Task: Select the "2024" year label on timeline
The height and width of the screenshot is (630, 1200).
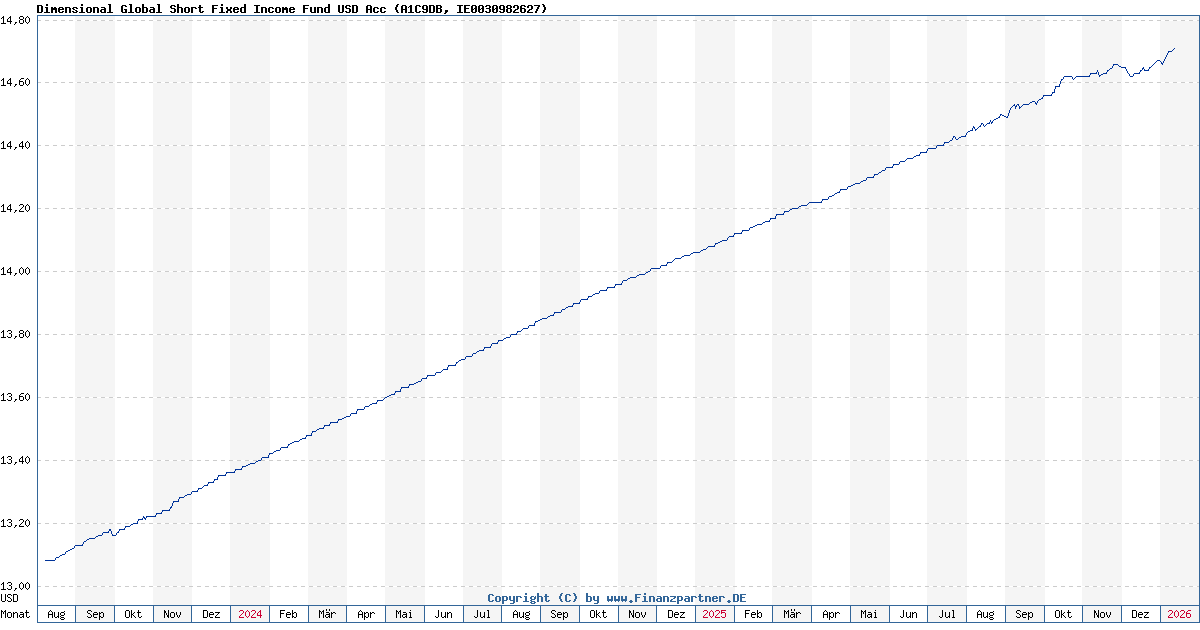Action: [x=248, y=614]
